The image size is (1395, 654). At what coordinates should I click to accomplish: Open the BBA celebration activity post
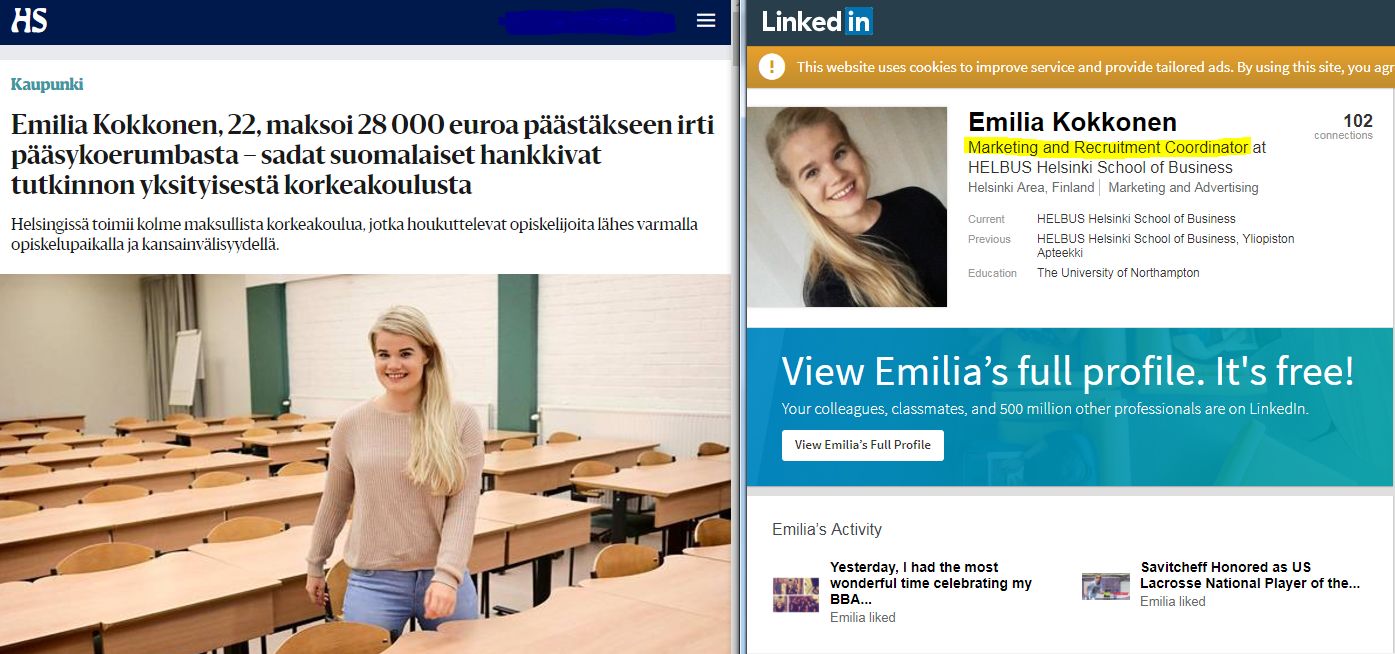(931, 583)
